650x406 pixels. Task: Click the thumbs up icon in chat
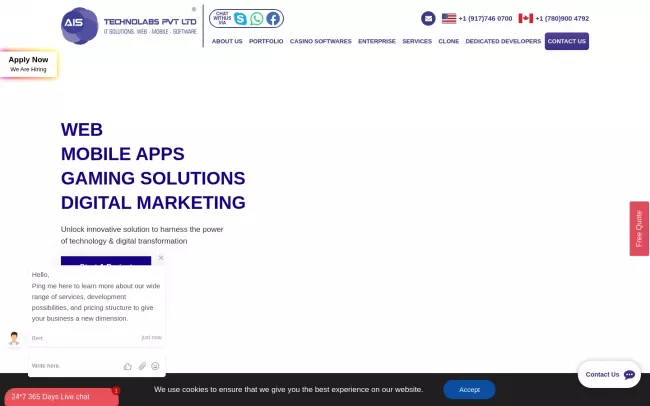point(128,366)
